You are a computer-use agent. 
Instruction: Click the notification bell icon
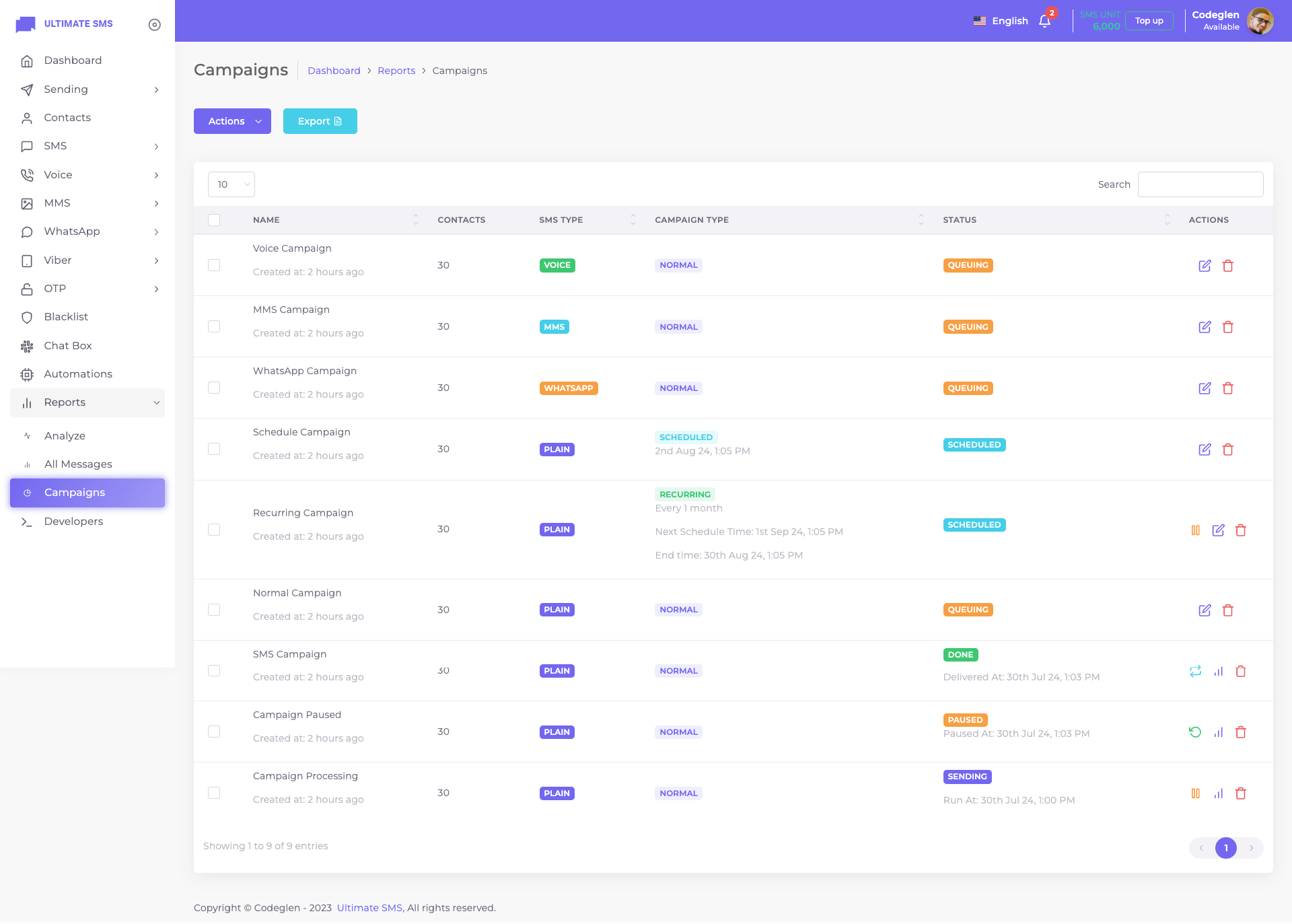coord(1044,22)
